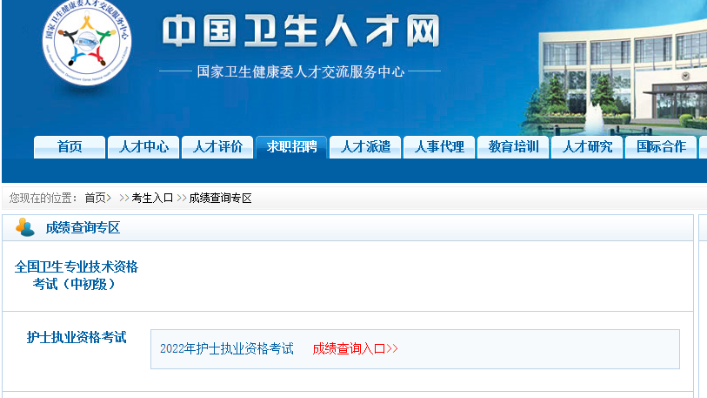Click the 中国卫生人才网 site title
Viewport: 707px width, 398px height.
(x=301, y=31)
